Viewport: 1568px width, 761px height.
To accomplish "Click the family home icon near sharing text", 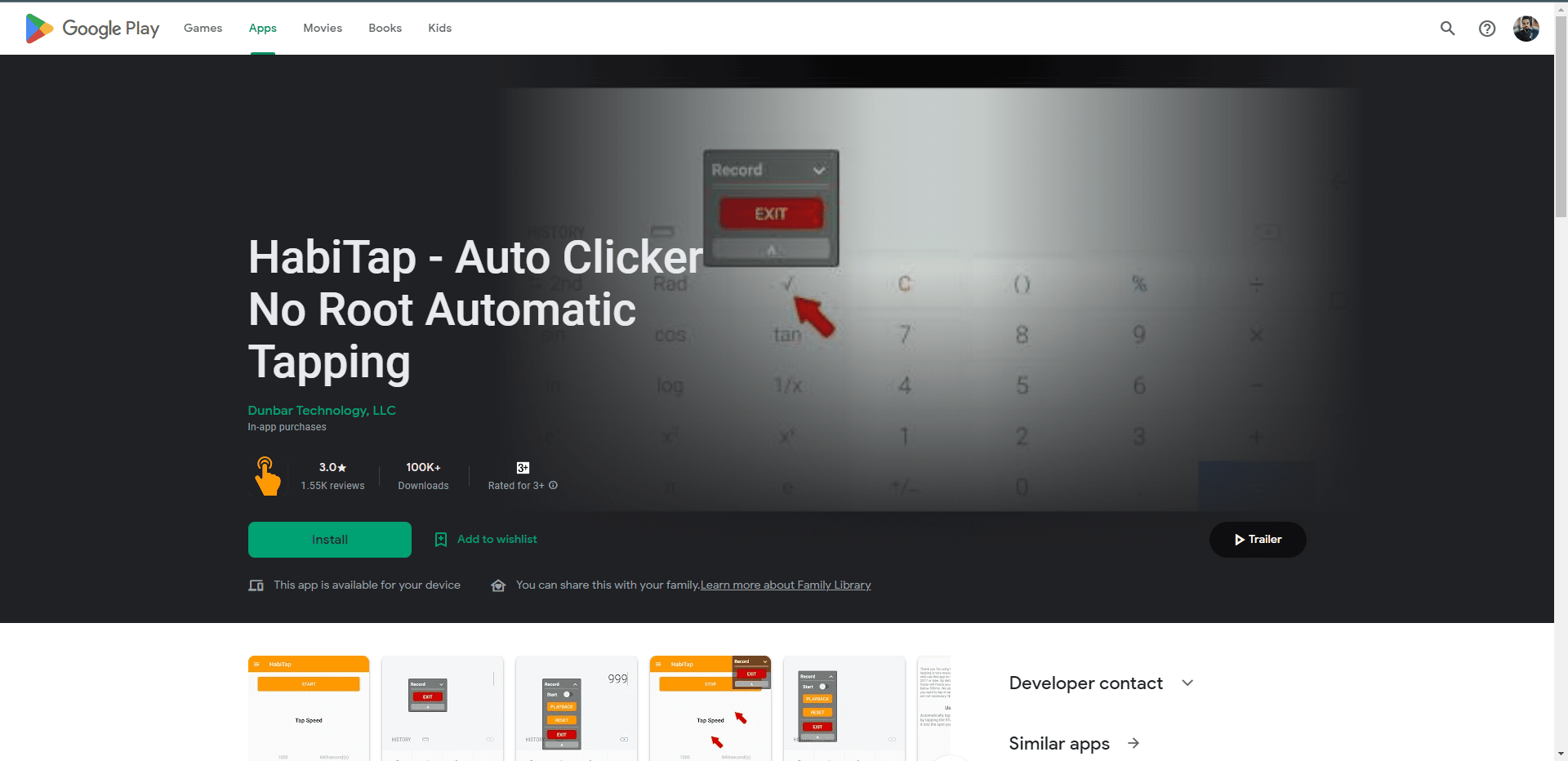I will coord(498,585).
